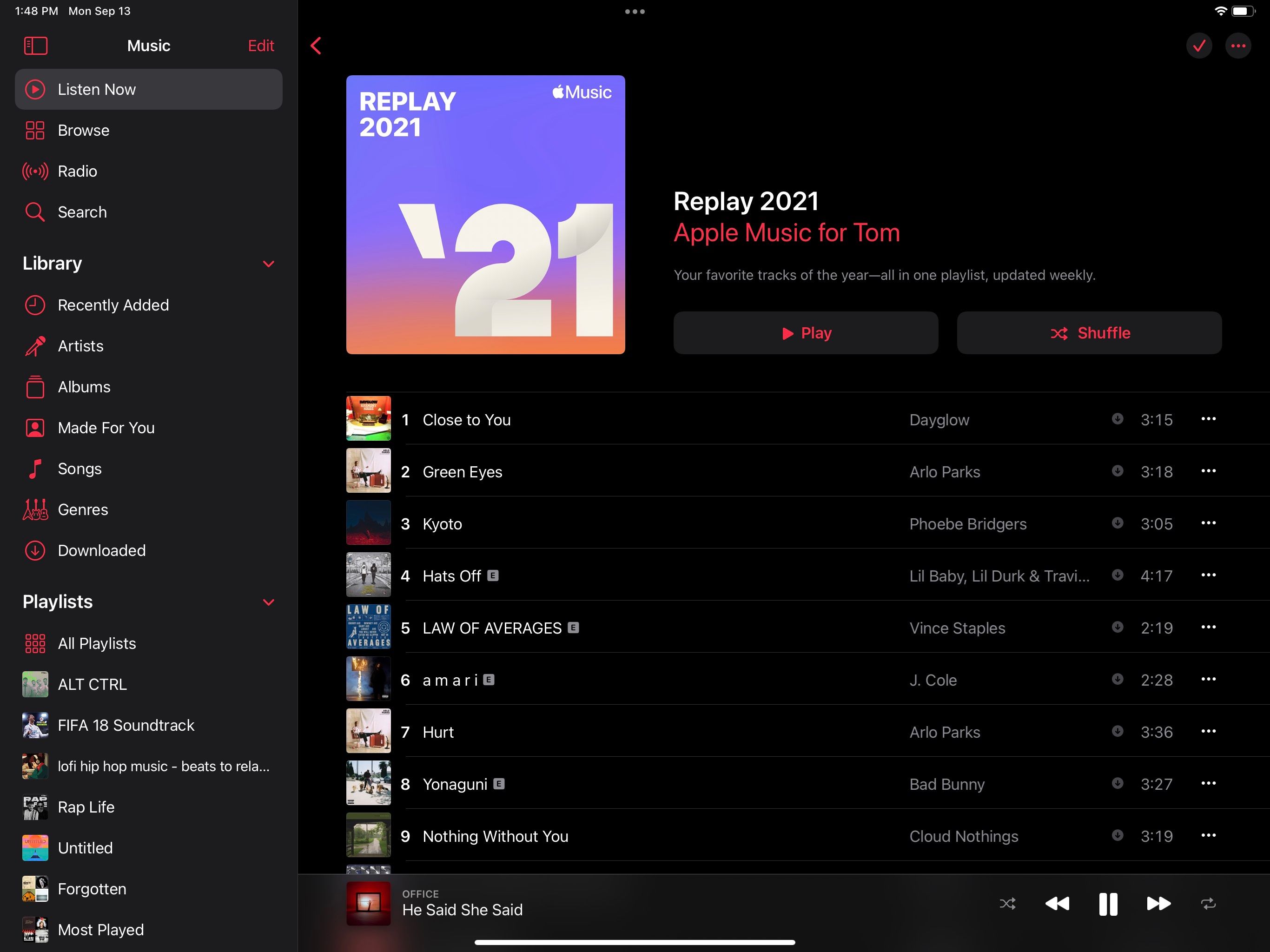Tap the shuffle icon in Now Playing bar
This screenshot has height=952, width=1270.
pyautogui.click(x=1008, y=904)
